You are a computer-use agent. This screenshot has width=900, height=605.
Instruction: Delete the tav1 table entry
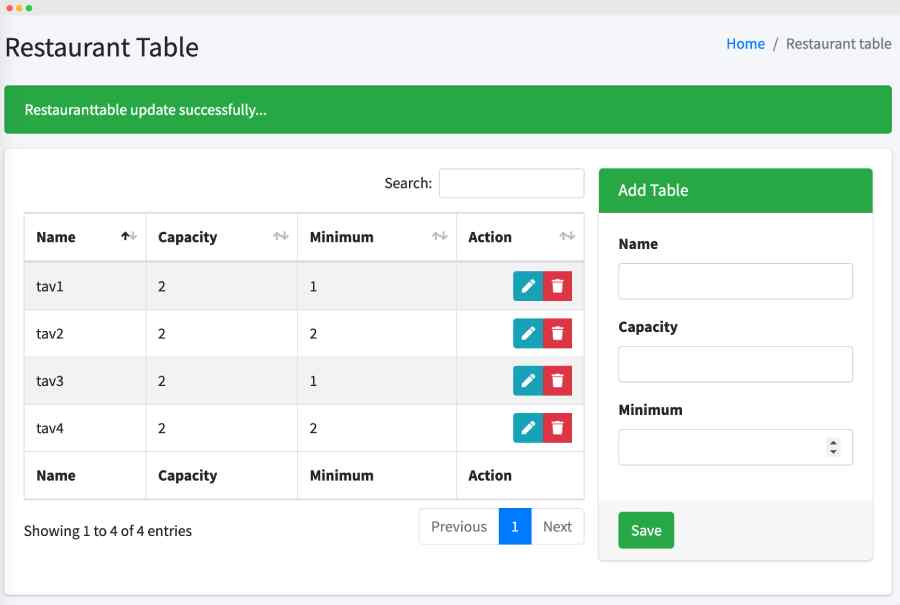coord(557,286)
